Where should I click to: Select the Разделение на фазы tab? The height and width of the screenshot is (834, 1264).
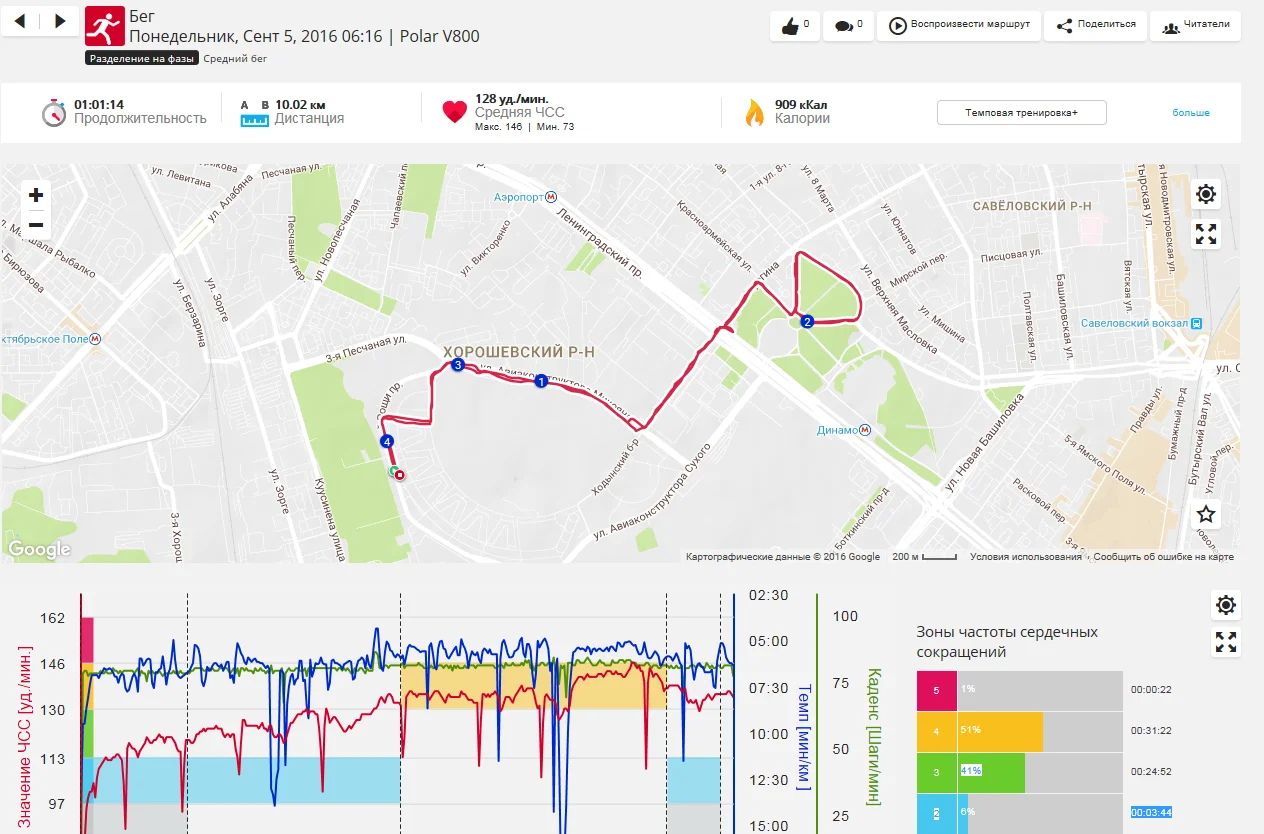tap(141, 59)
